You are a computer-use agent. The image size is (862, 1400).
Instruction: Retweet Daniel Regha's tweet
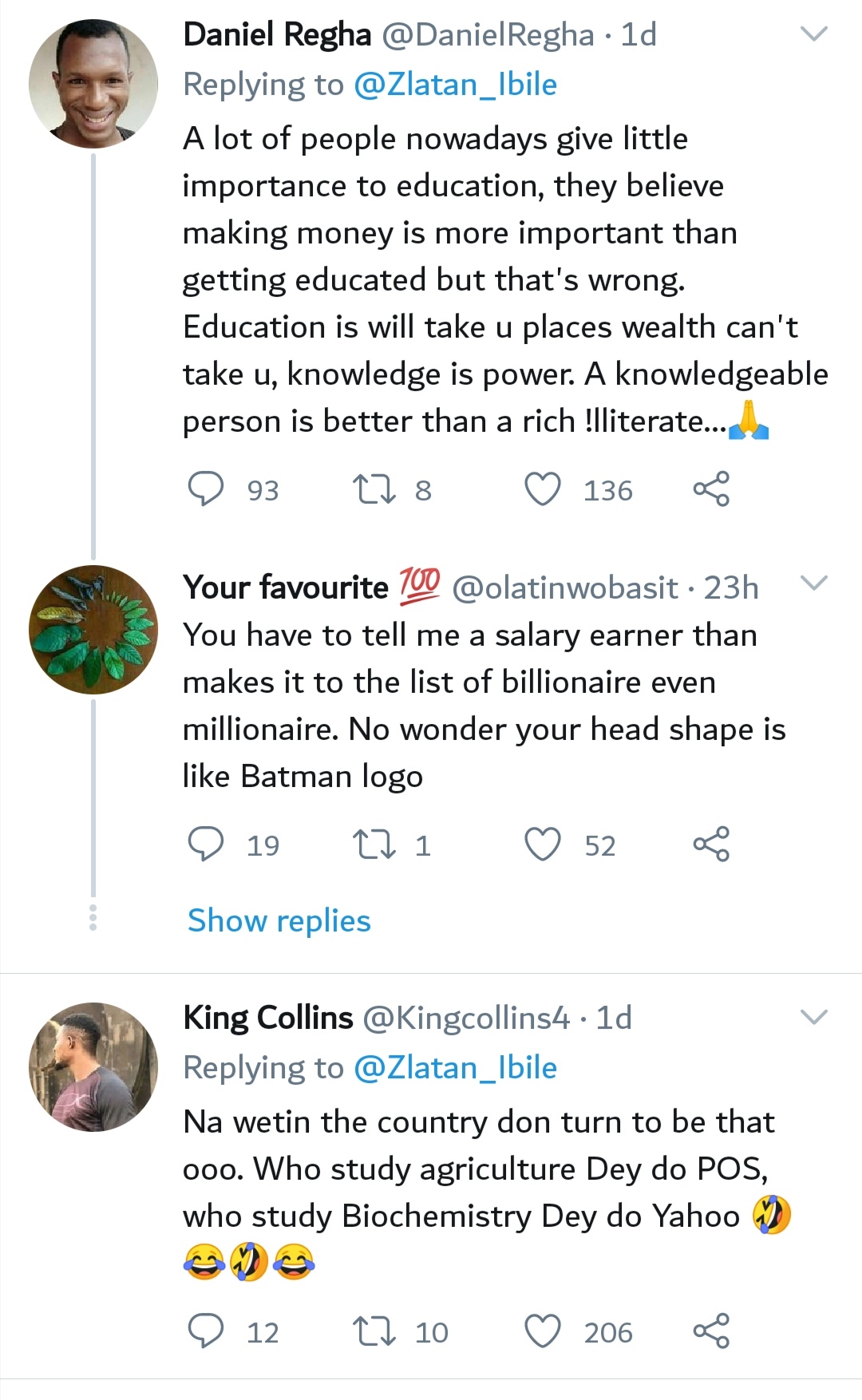[x=374, y=488]
